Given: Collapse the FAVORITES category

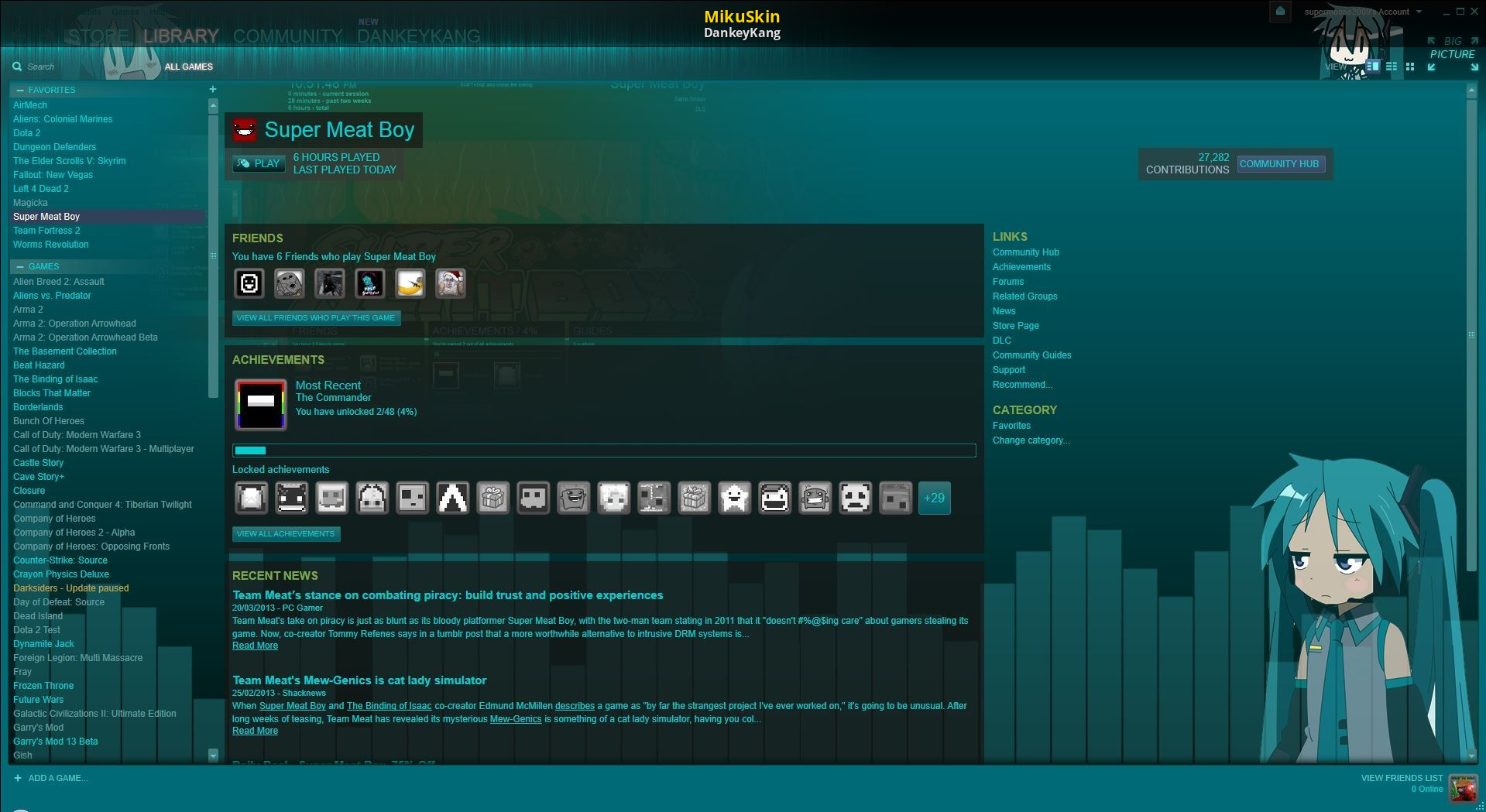Looking at the screenshot, I should tap(20, 90).
